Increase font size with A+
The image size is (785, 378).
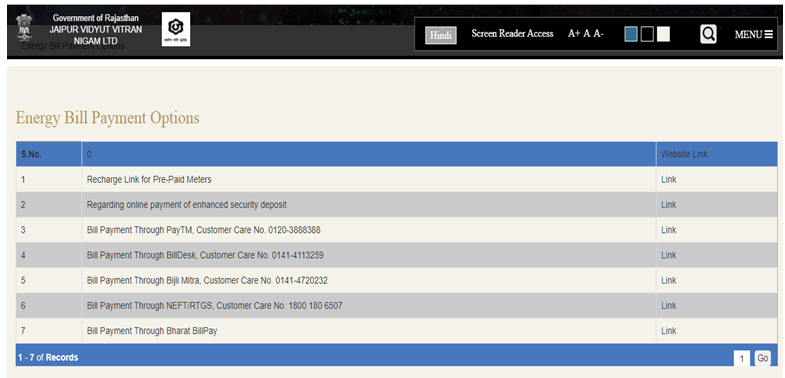(x=574, y=34)
